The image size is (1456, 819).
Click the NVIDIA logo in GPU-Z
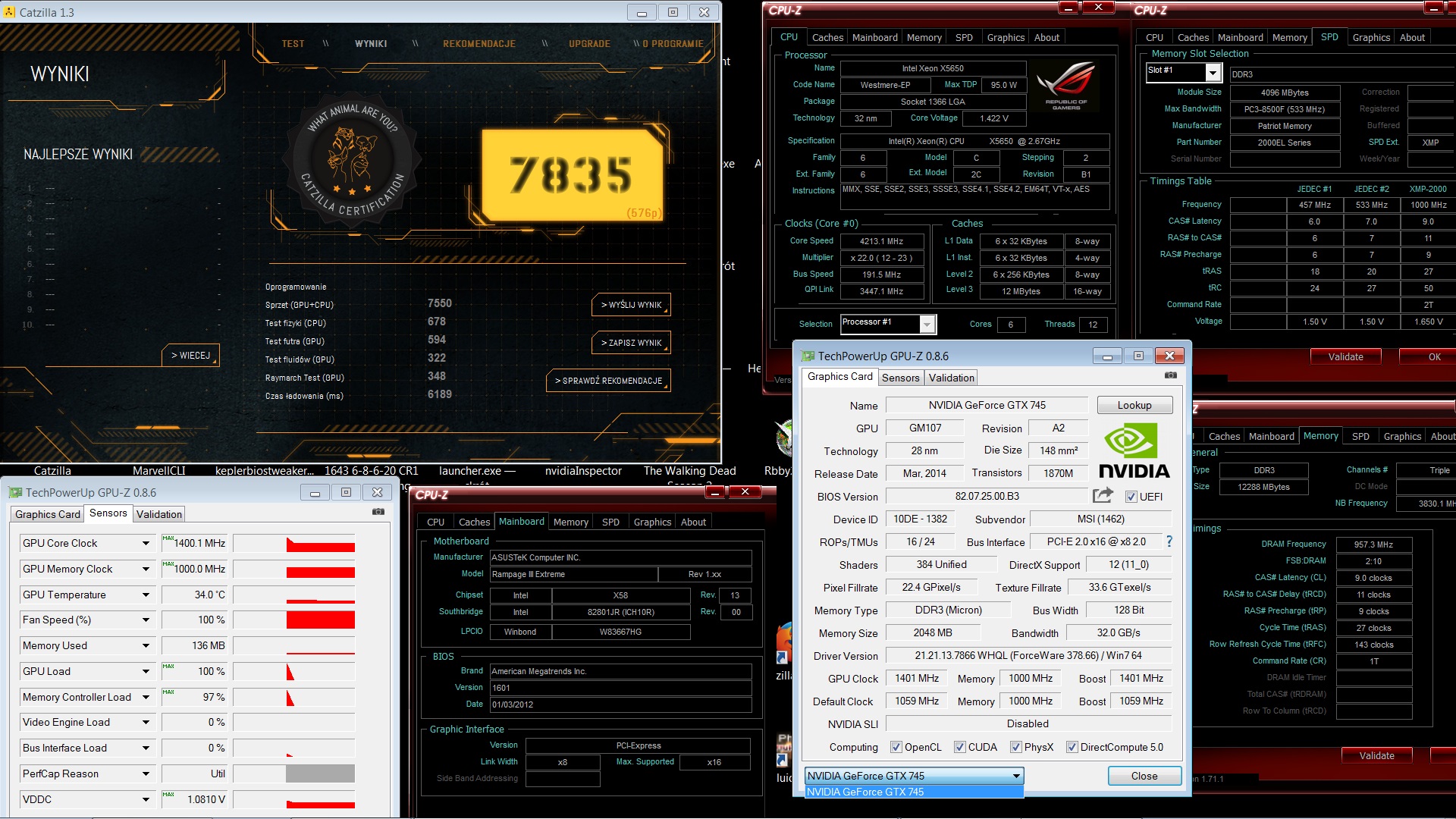[1134, 451]
